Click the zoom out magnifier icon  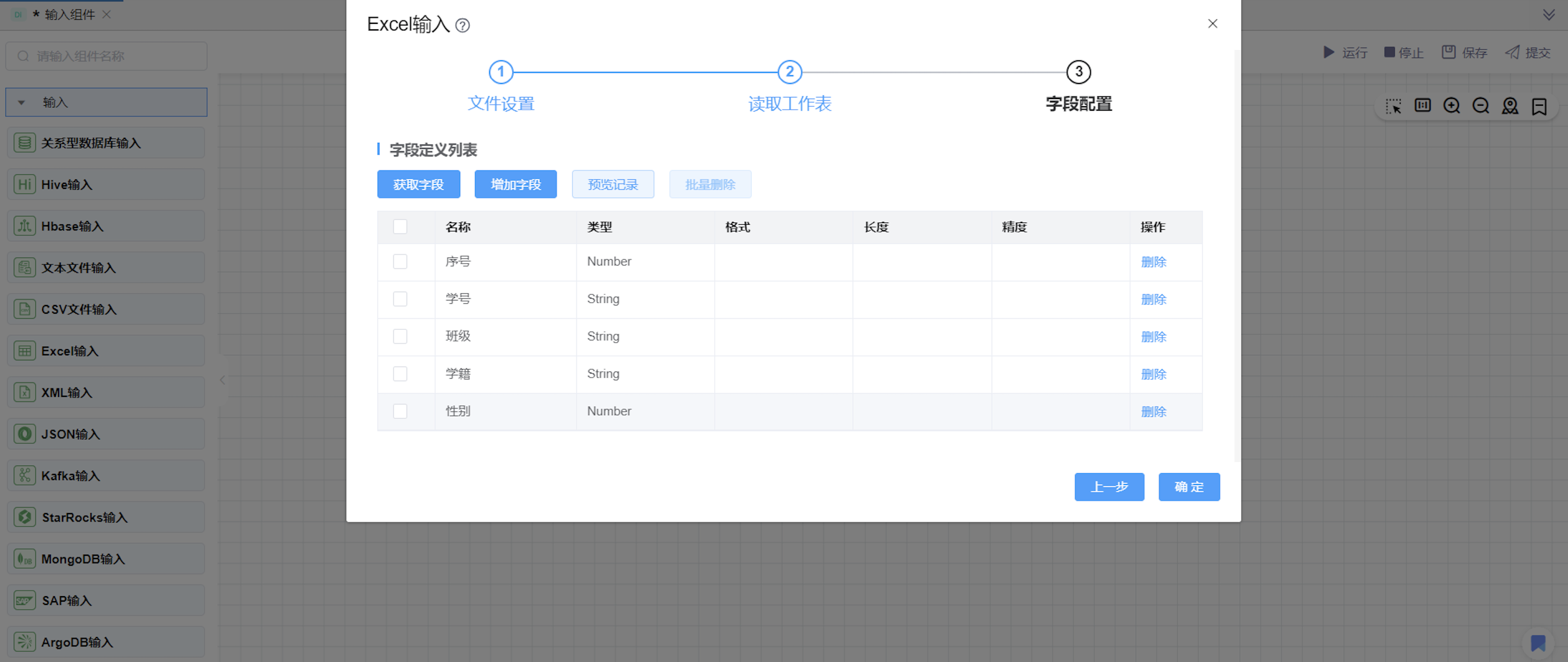click(x=1481, y=106)
